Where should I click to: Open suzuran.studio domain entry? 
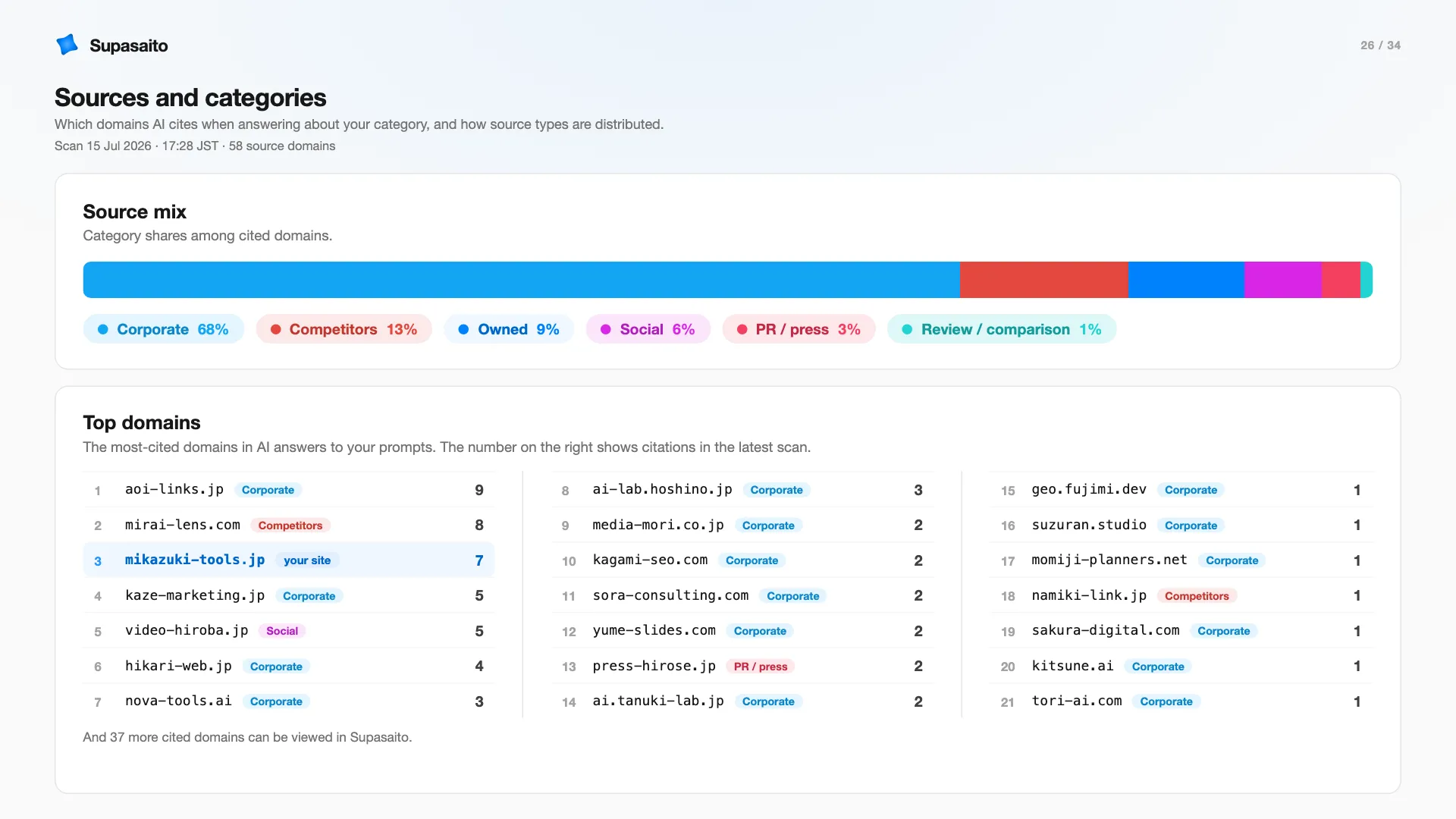[x=1181, y=525]
